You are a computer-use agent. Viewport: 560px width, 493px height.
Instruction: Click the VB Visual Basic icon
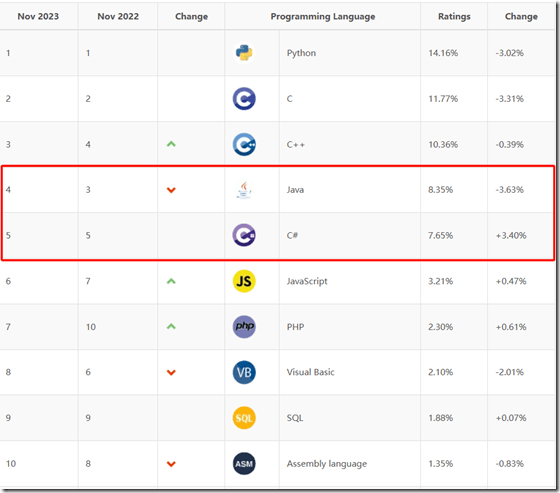tap(244, 372)
